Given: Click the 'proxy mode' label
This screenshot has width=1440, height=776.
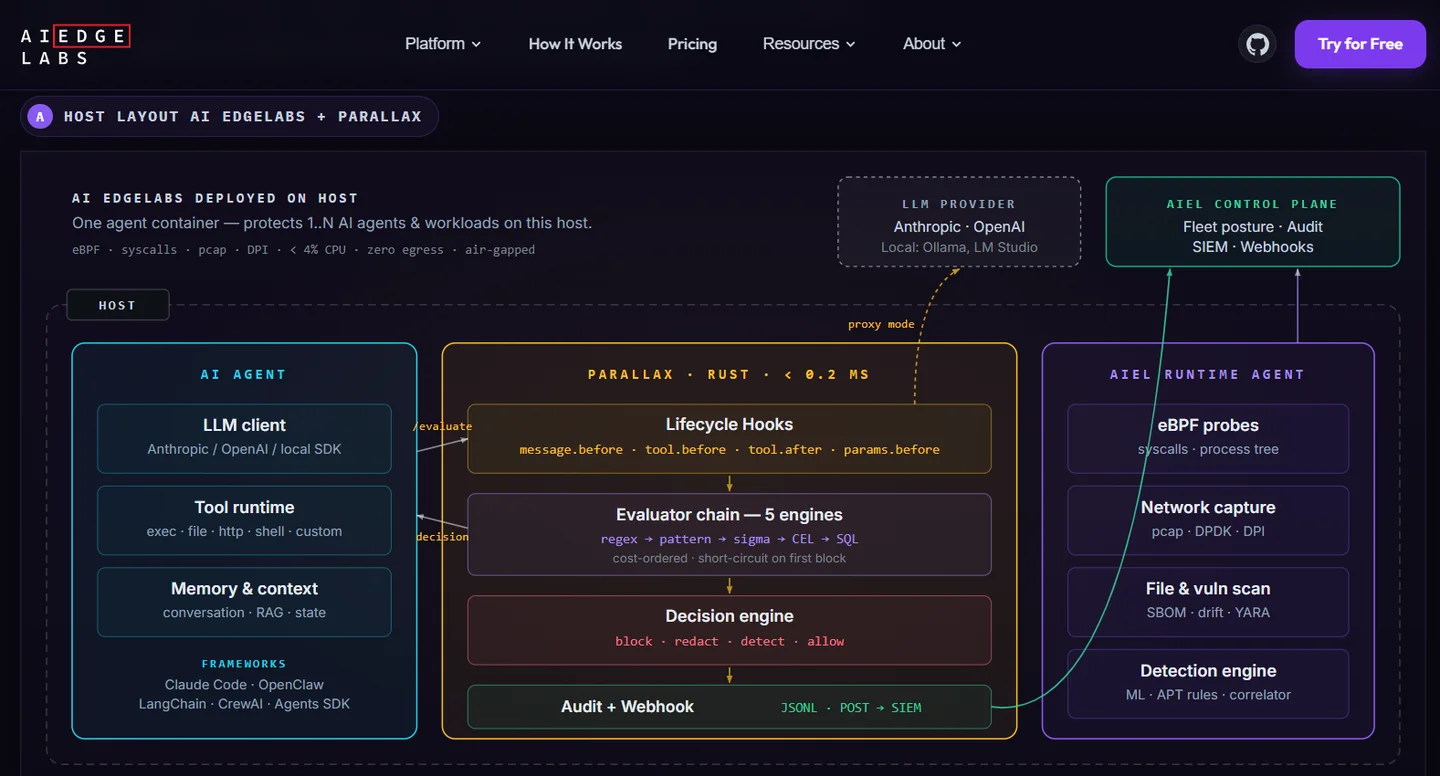Looking at the screenshot, I should [881, 324].
